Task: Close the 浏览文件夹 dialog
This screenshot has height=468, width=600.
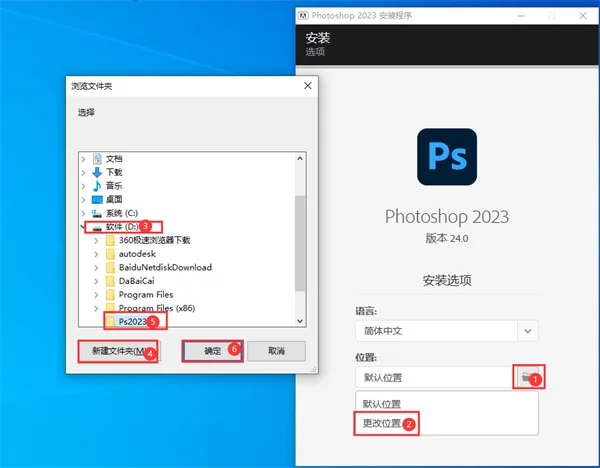Action: tap(308, 86)
